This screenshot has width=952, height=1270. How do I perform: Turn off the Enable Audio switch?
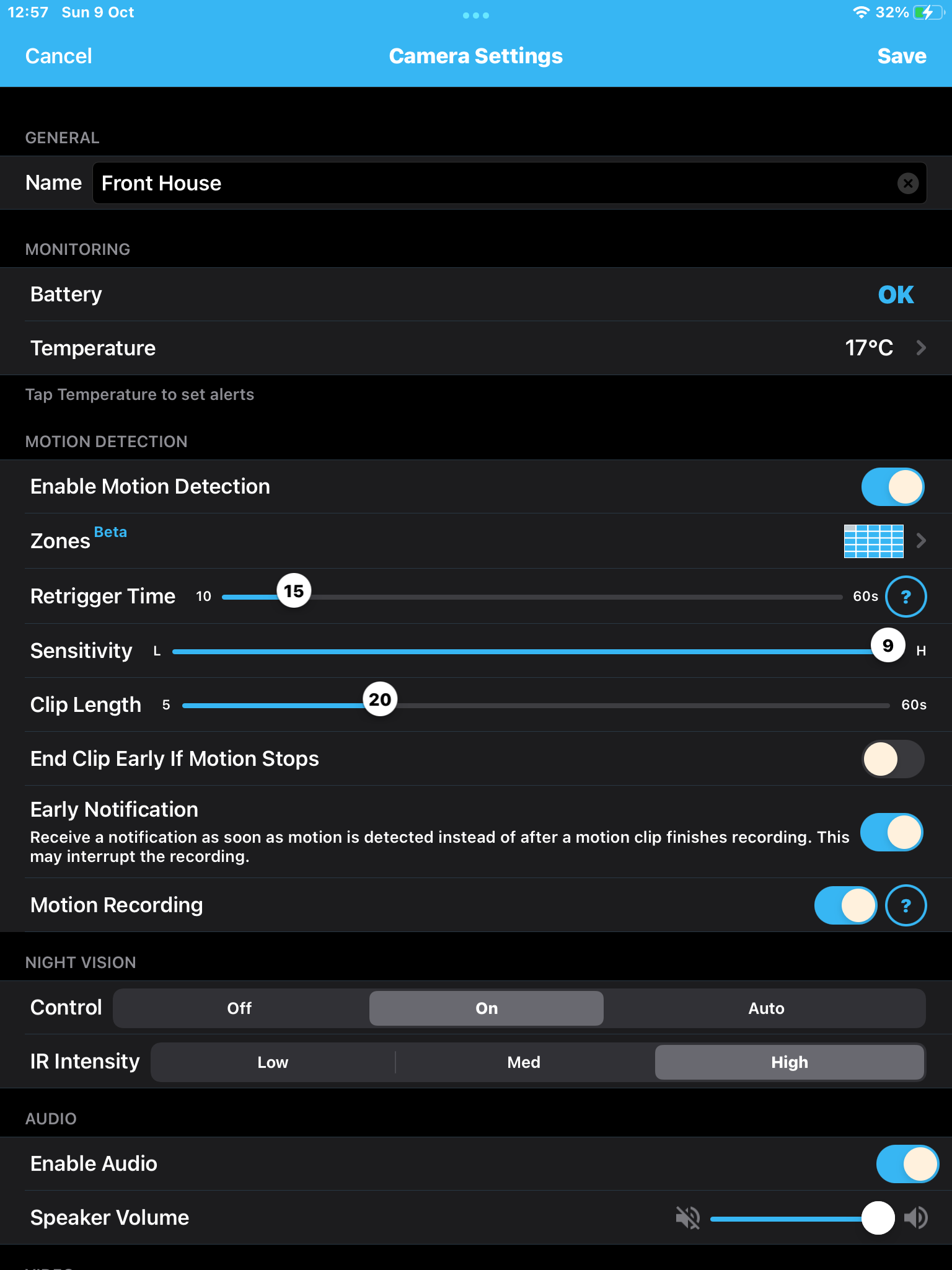point(907,1164)
